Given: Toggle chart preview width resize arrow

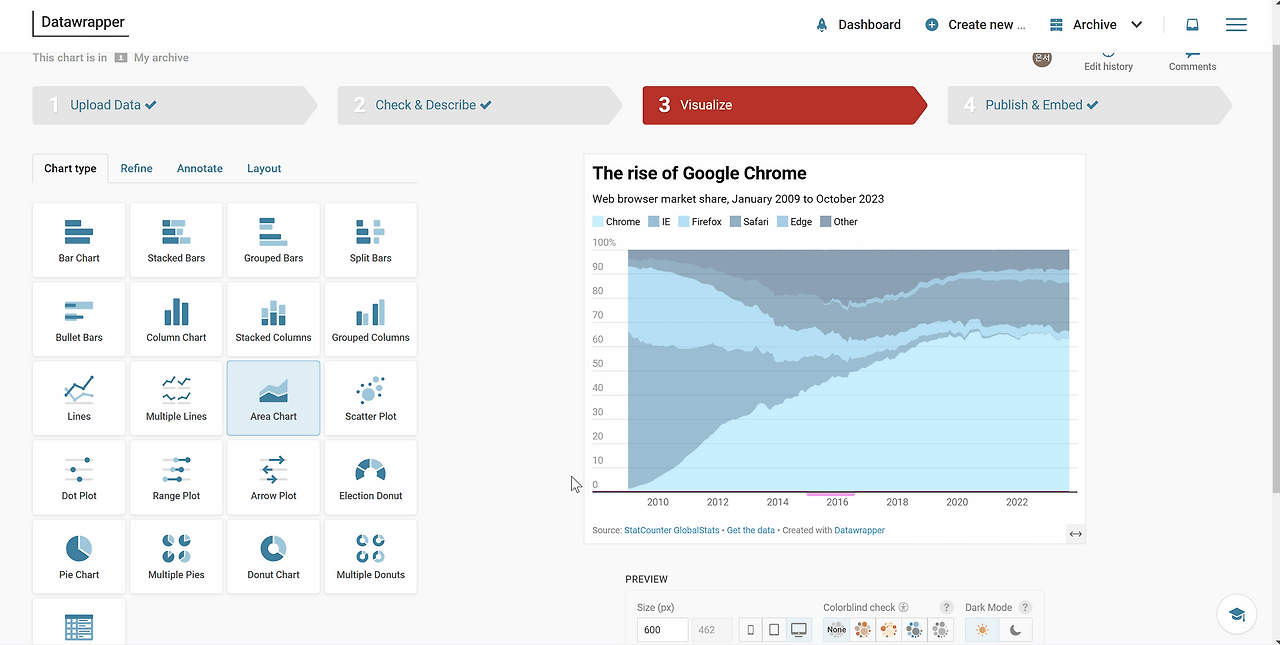Looking at the screenshot, I should [x=1075, y=534].
